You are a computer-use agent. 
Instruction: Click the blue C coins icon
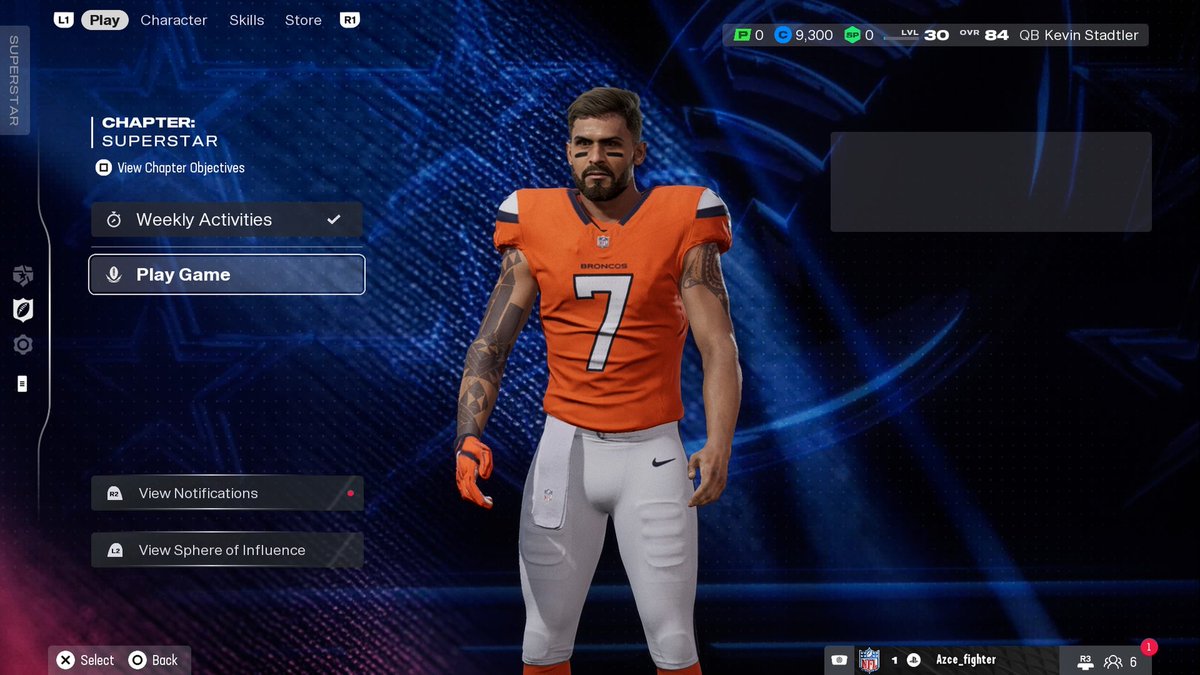click(783, 35)
